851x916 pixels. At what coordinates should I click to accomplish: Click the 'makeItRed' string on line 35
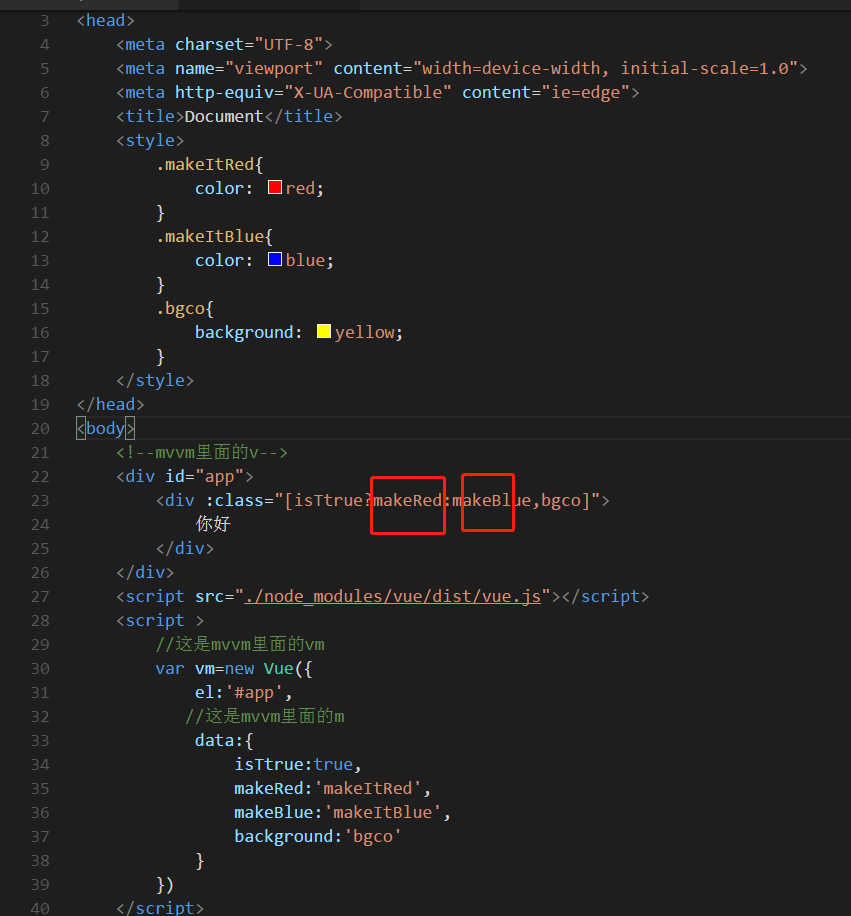(x=367, y=789)
